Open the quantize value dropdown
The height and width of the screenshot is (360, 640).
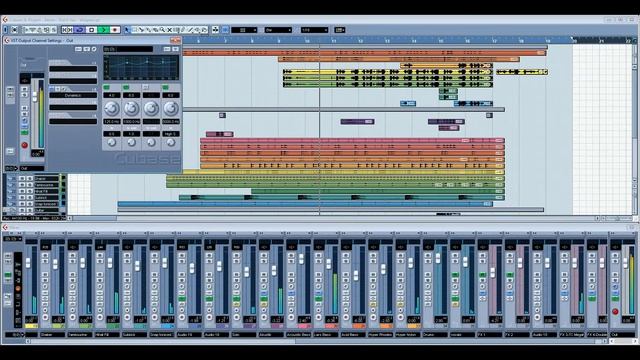[314, 30]
